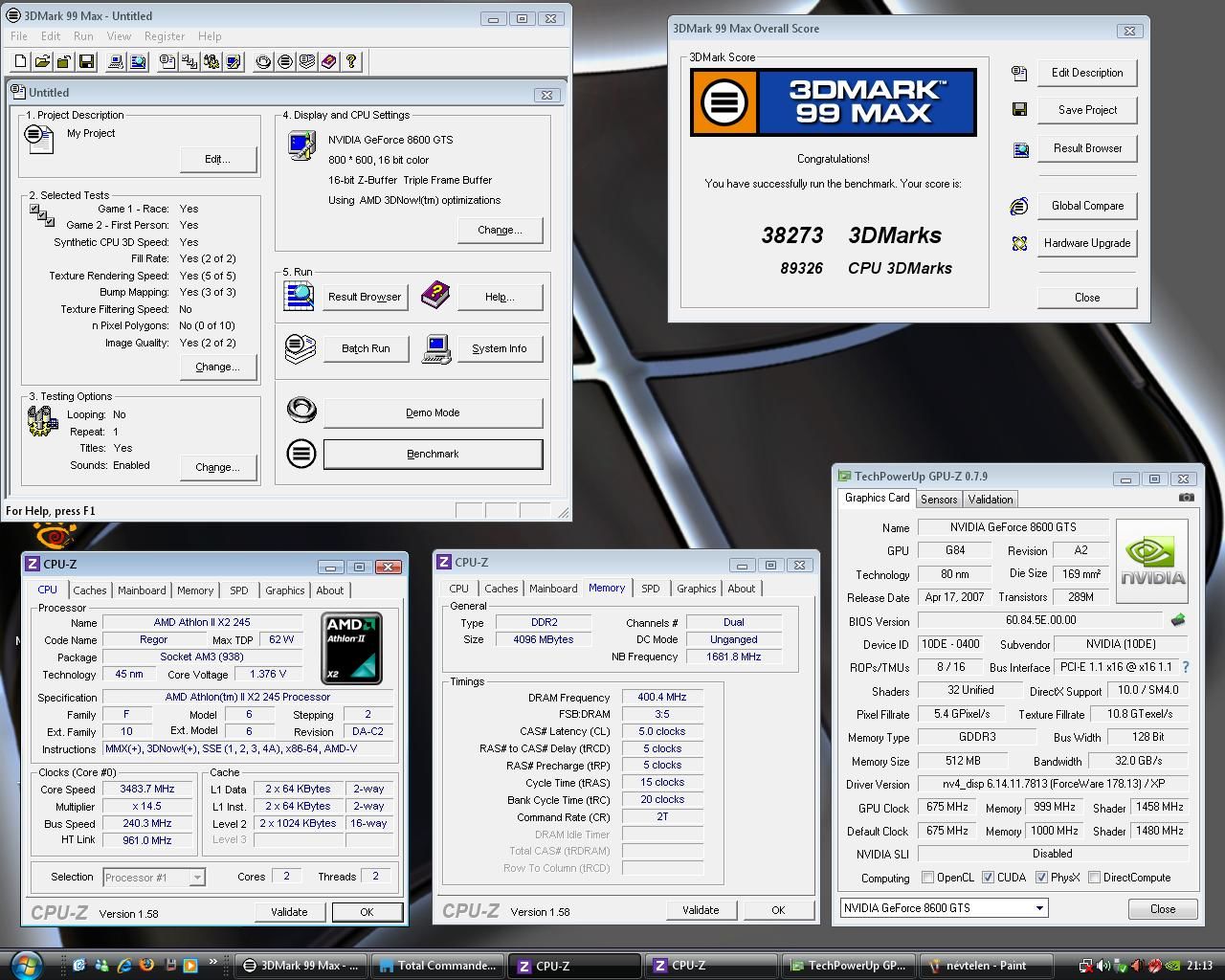Click the Core Speed value field
This screenshot has height=980, width=1225.
[x=146, y=790]
